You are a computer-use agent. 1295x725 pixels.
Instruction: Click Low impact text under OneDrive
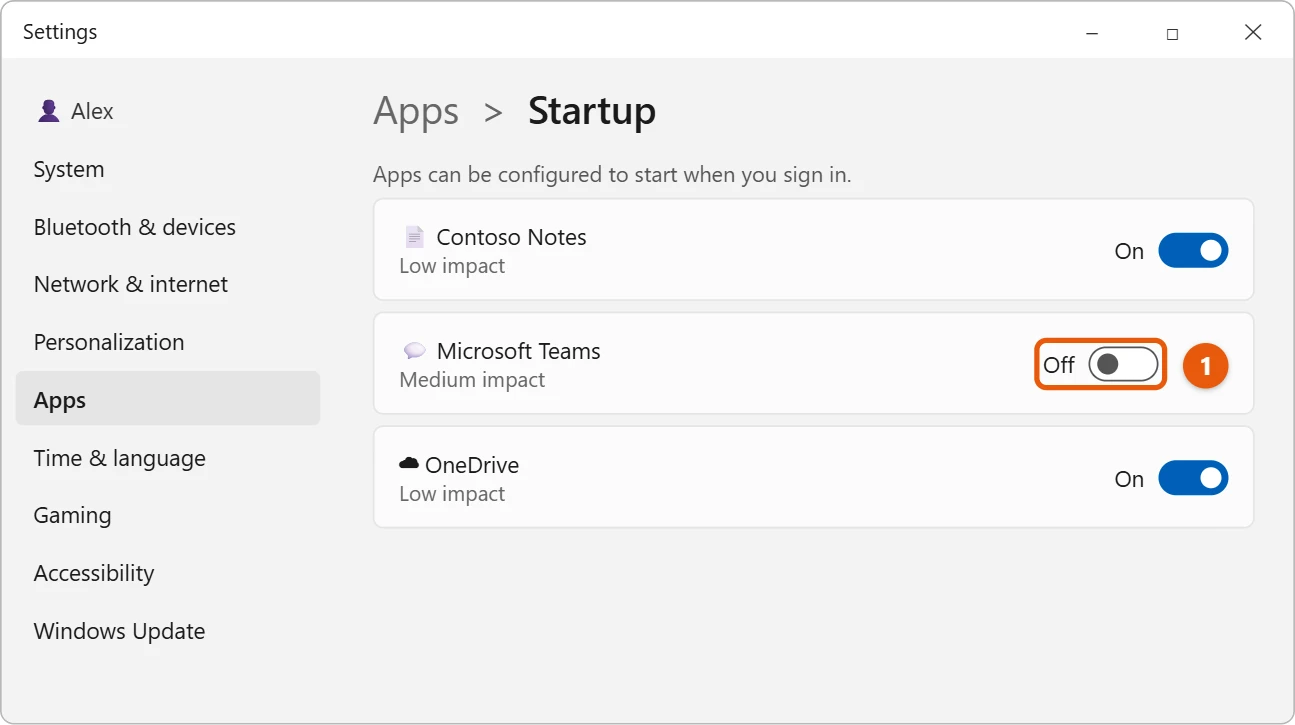452,494
